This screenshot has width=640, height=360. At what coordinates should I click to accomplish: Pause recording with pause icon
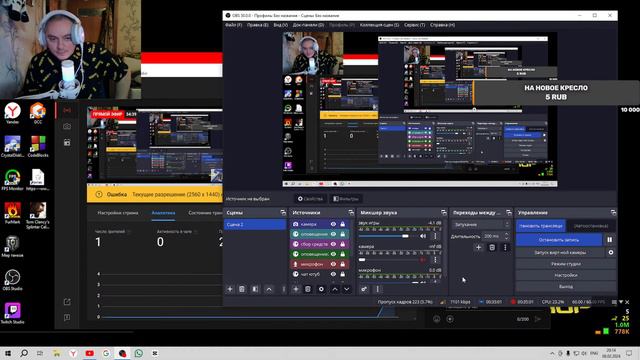point(609,240)
